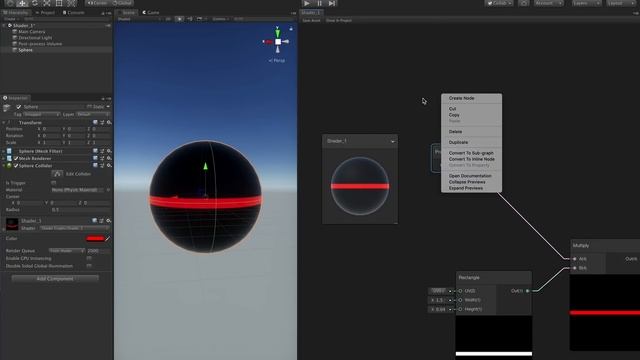Open Sphere Collider settings gear
This screenshot has height=360, width=640.
109,166
